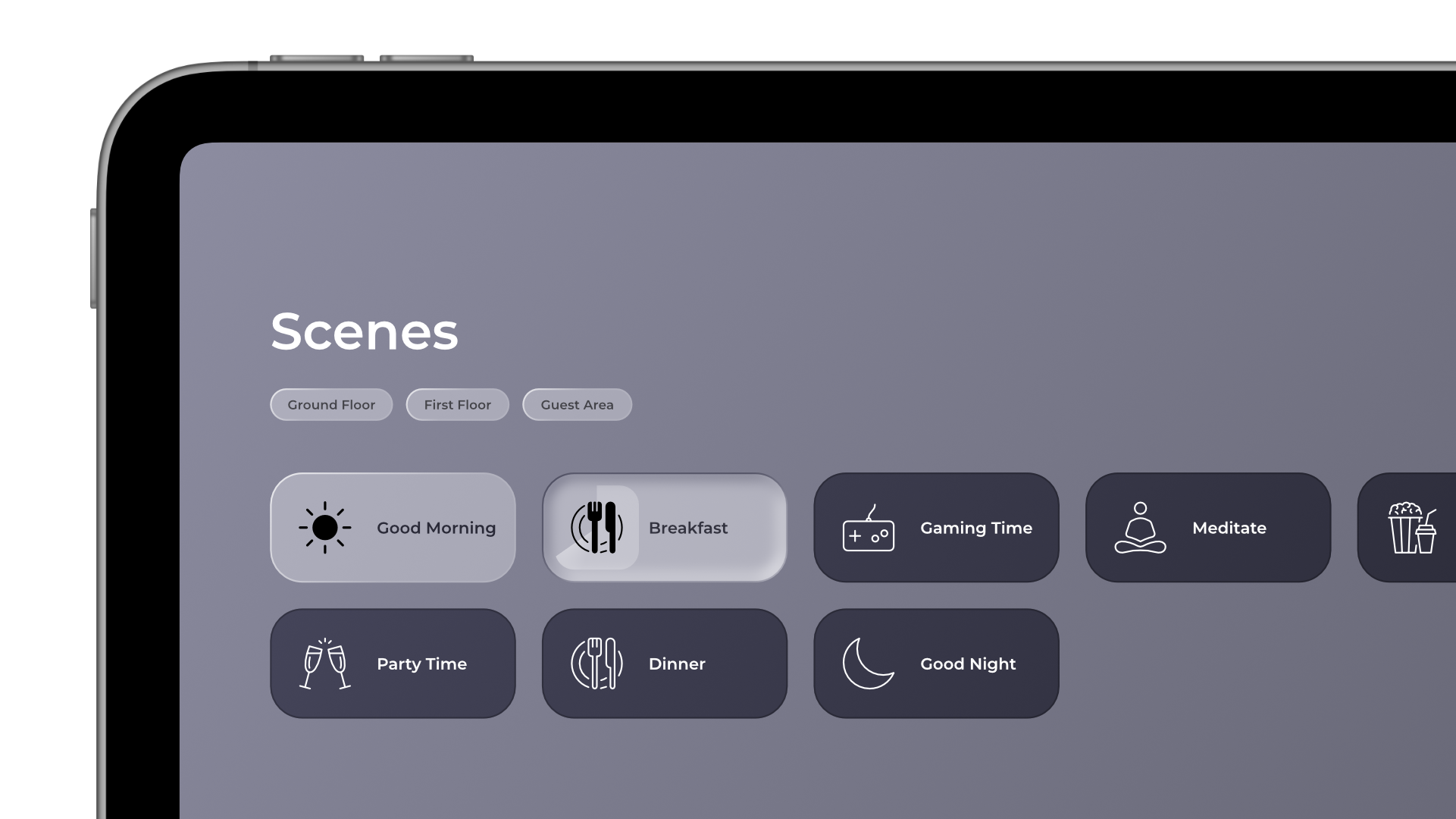Image resolution: width=1456 pixels, height=819 pixels.
Task: Activate the Good Morning scene
Action: click(x=393, y=526)
